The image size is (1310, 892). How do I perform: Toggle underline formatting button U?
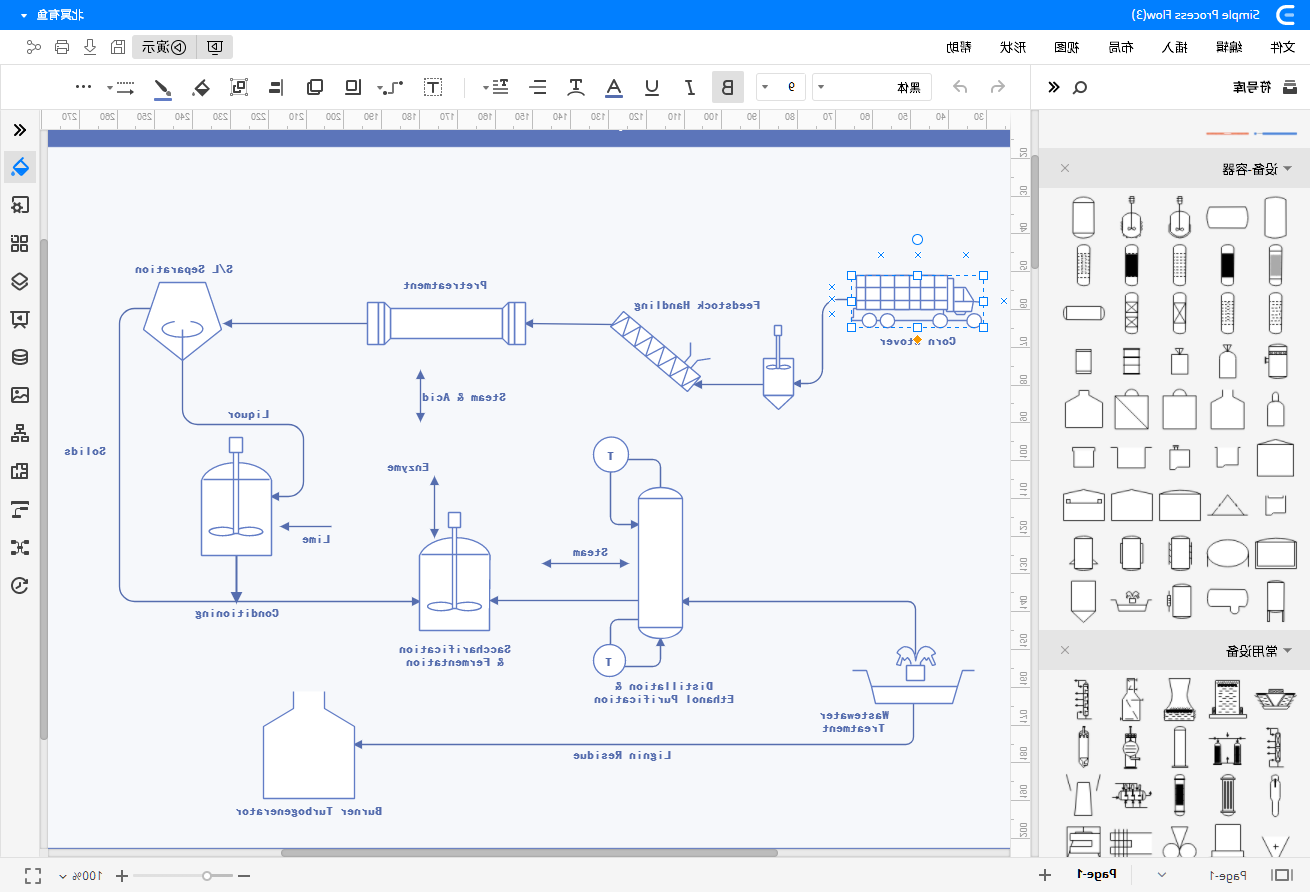click(652, 87)
